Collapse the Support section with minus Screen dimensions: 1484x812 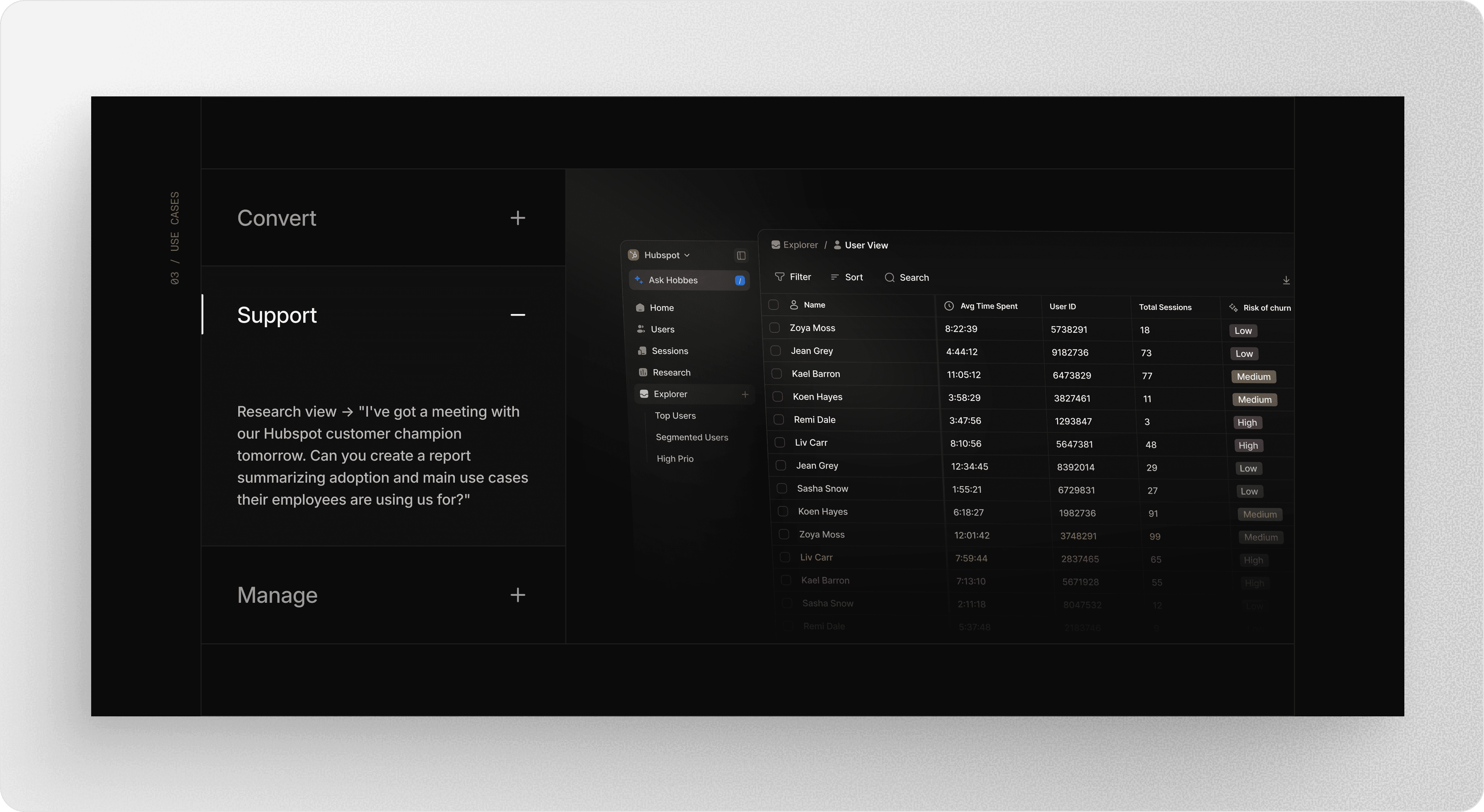[x=517, y=314]
